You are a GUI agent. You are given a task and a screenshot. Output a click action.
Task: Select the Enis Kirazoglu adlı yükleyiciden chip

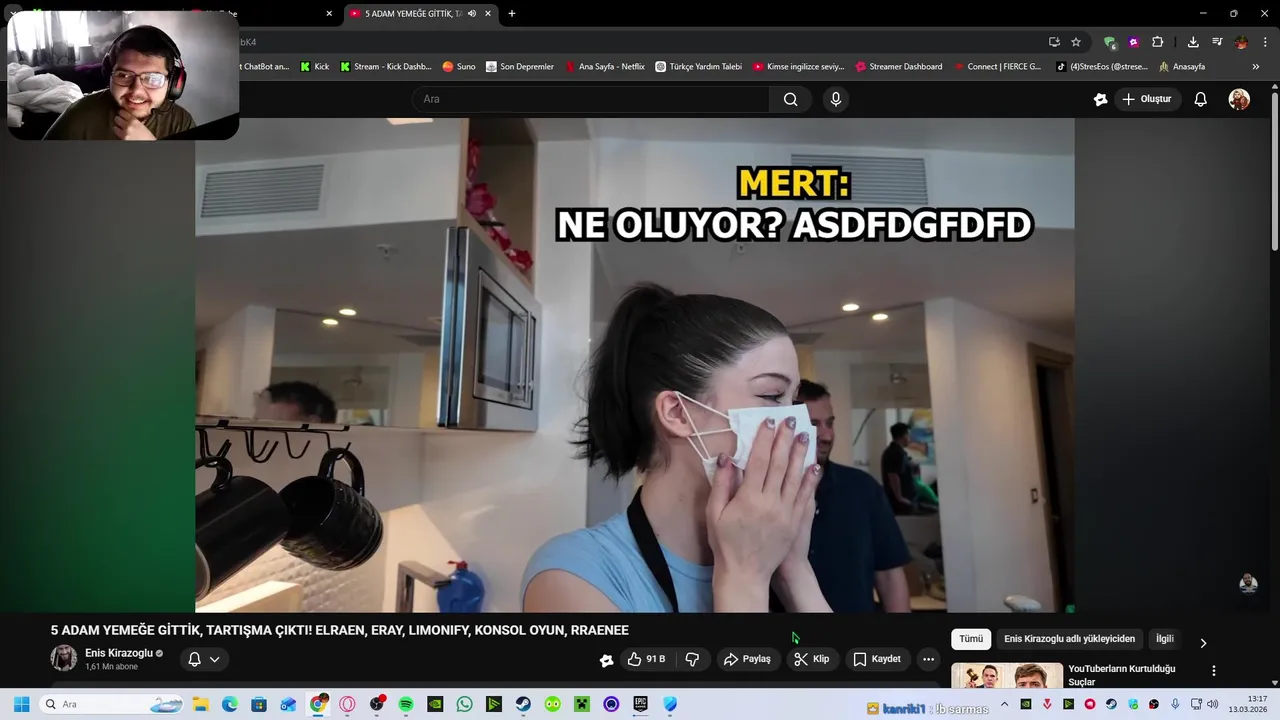[x=1069, y=639]
